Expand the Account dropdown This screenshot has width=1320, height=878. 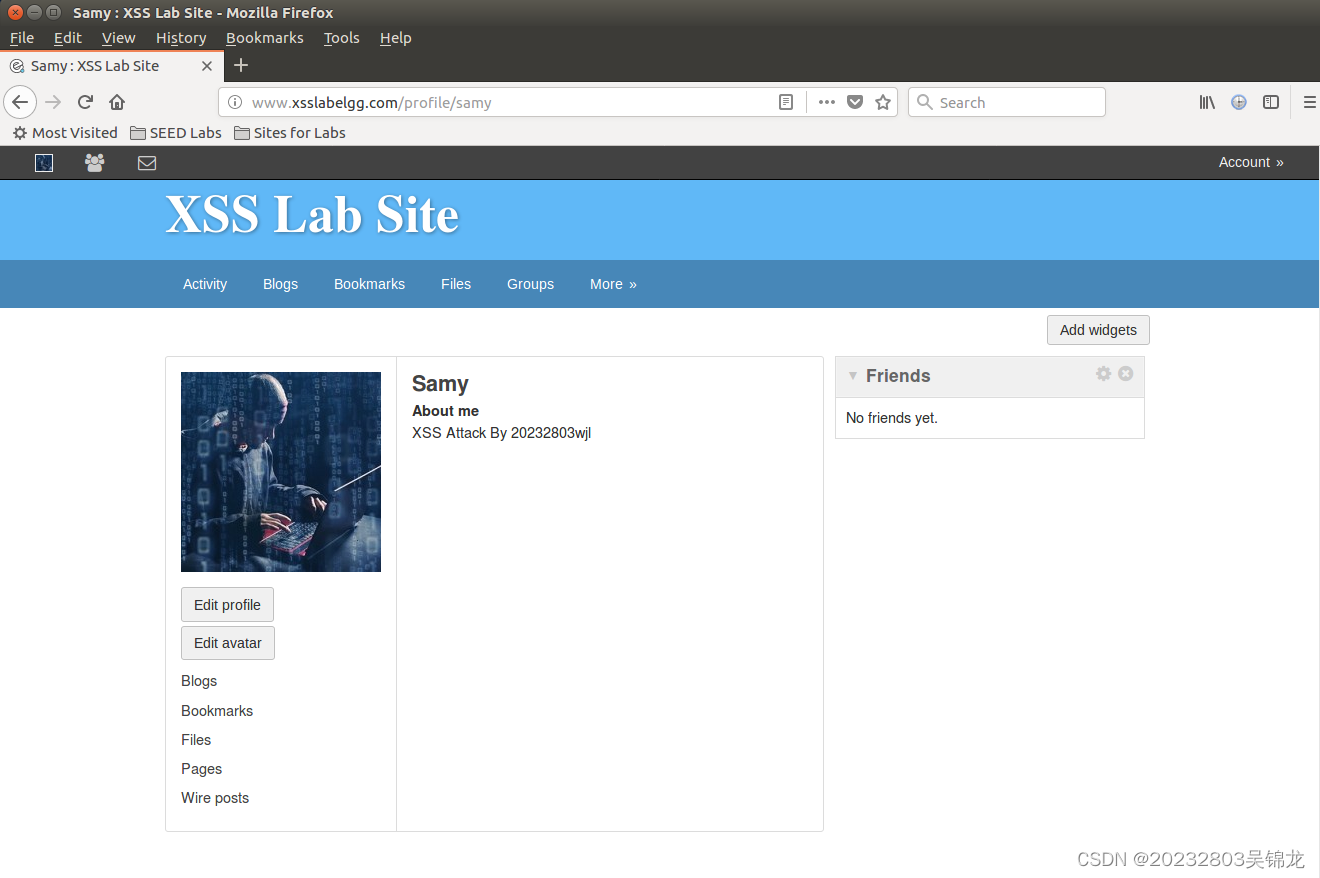[x=1251, y=162]
